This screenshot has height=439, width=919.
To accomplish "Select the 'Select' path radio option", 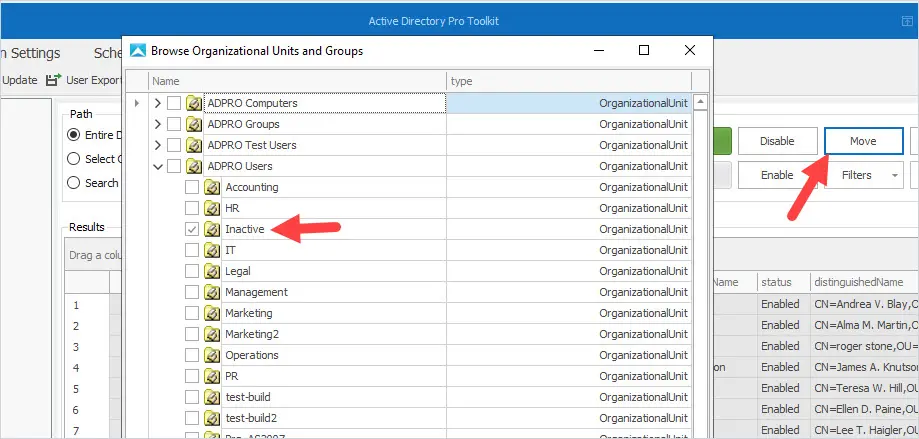I will click(x=73, y=159).
